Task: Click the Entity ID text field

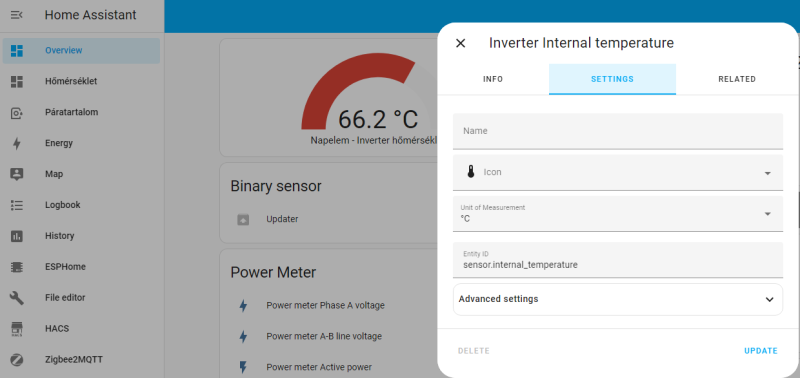Action: tap(618, 260)
